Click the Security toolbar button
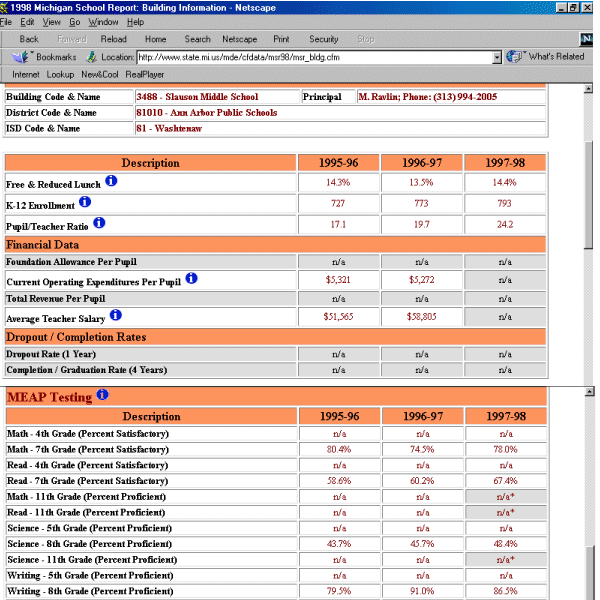The width and height of the screenshot is (600, 600). point(323,39)
